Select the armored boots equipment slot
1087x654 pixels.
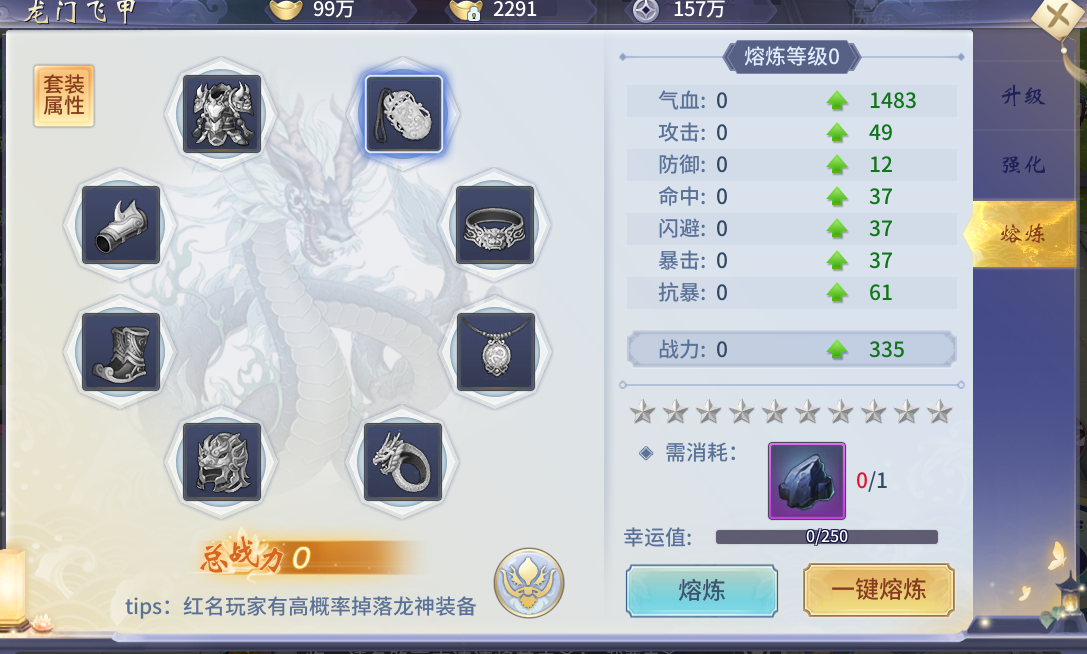(121, 352)
